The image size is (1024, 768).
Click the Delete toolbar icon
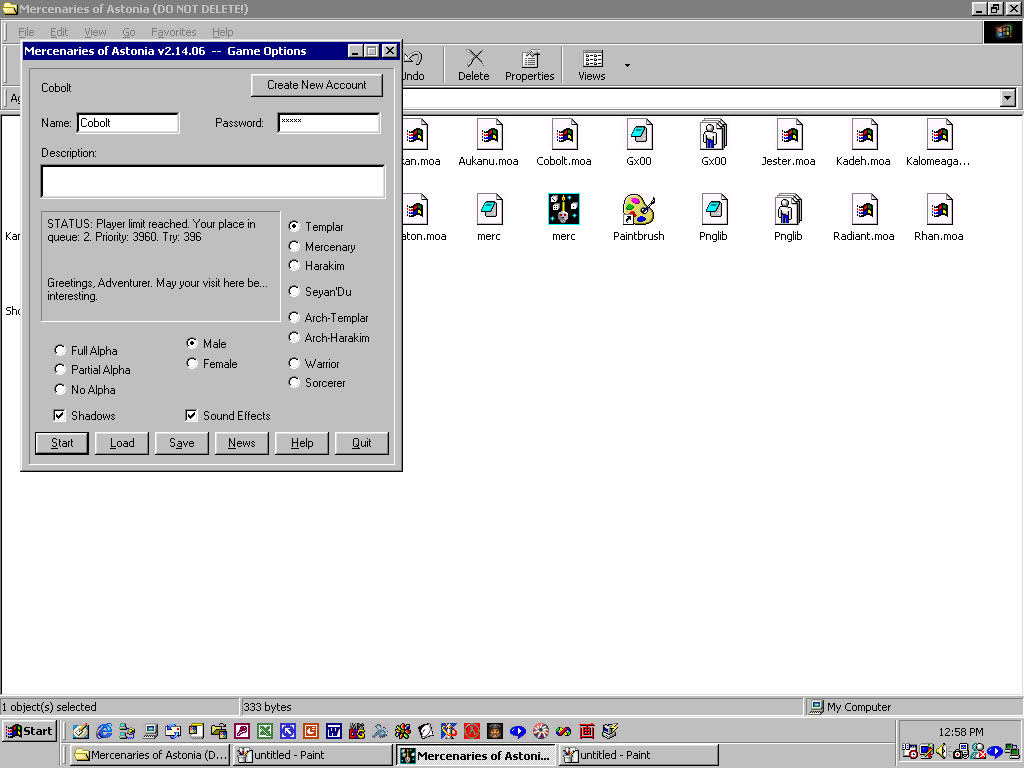point(474,65)
